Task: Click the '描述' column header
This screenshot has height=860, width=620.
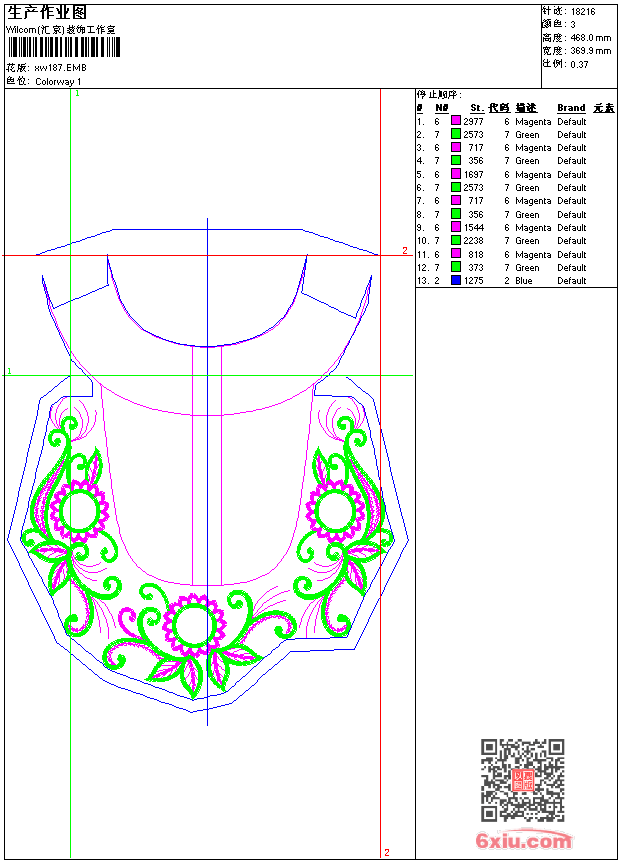Action: [x=526, y=108]
